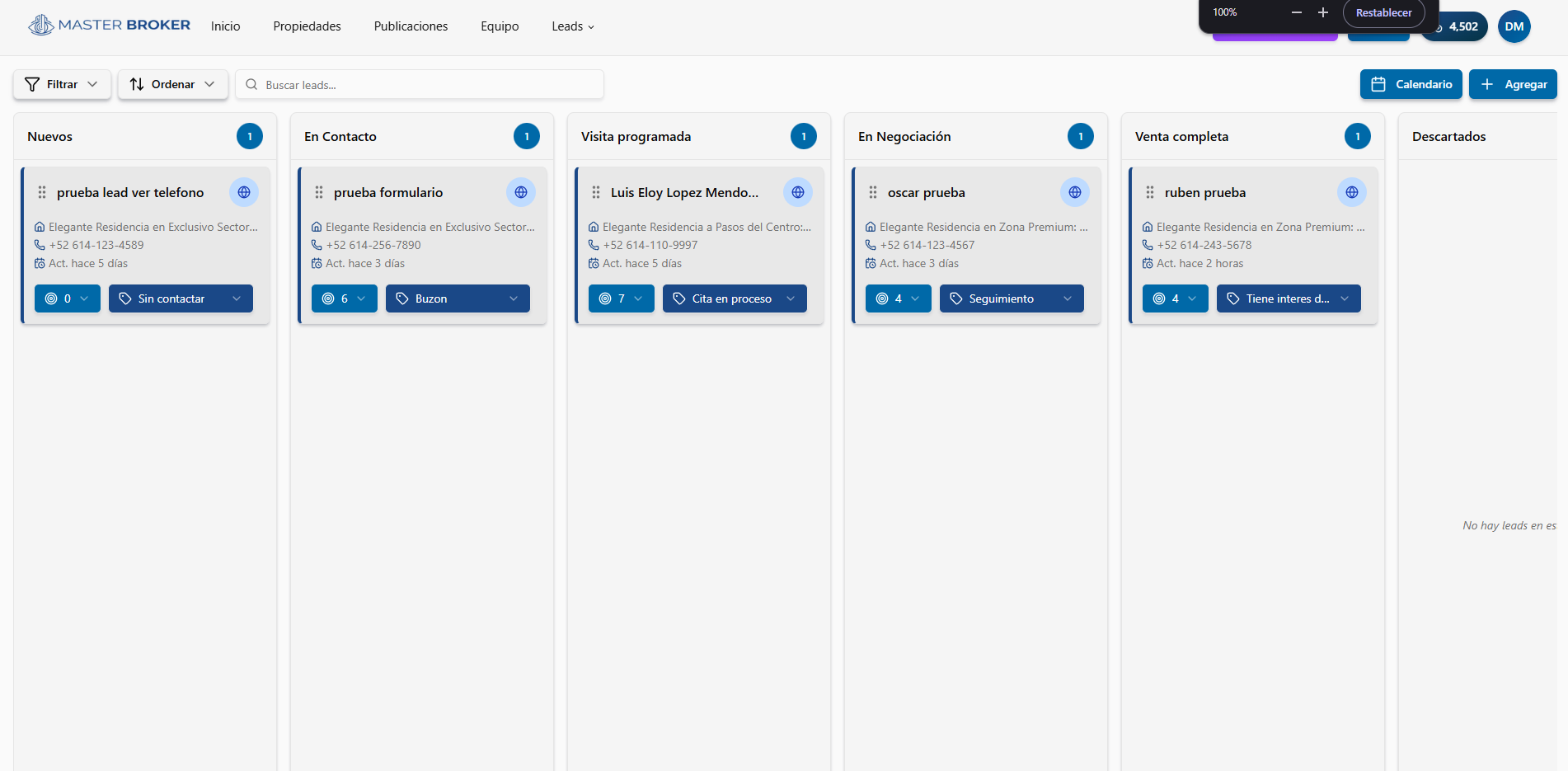Click globe icon on prueba lead ver telefono card

pyautogui.click(x=244, y=192)
